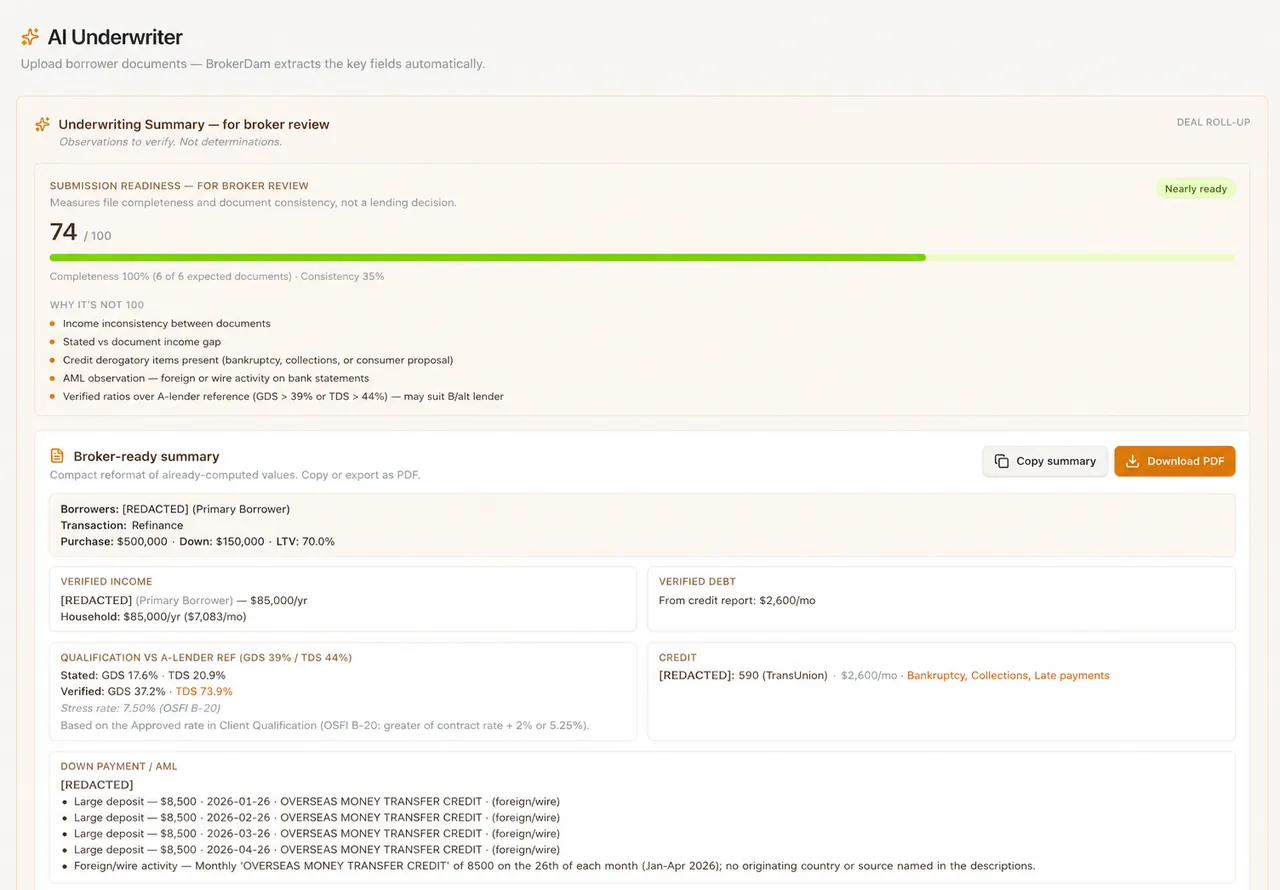The height and width of the screenshot is (890, 1280).
Task: Click the "DOWN PAYMENT / AML" label
Action: 119,766
